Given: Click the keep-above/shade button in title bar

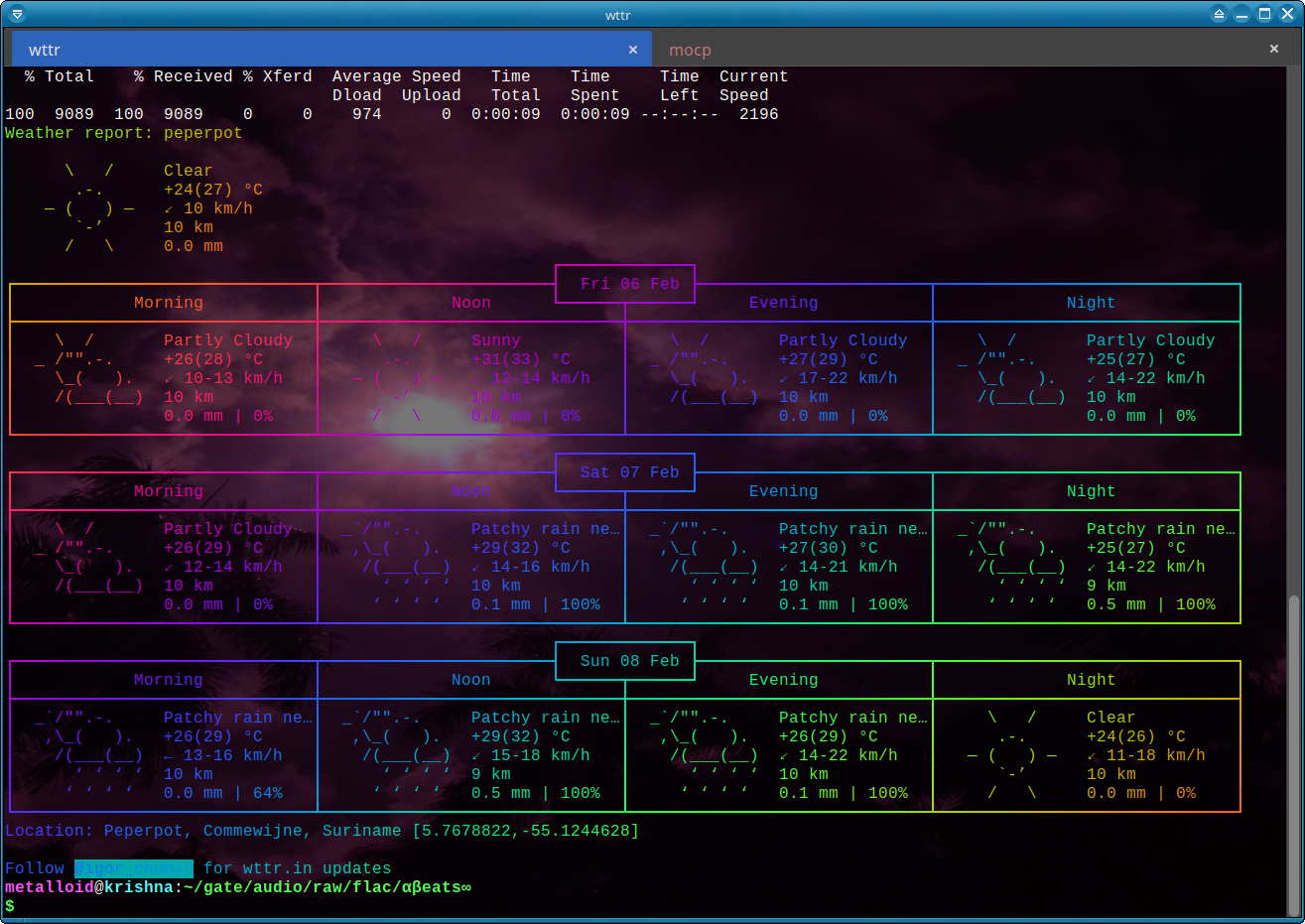Looking at the screenshot, I should pos(1219,14).
